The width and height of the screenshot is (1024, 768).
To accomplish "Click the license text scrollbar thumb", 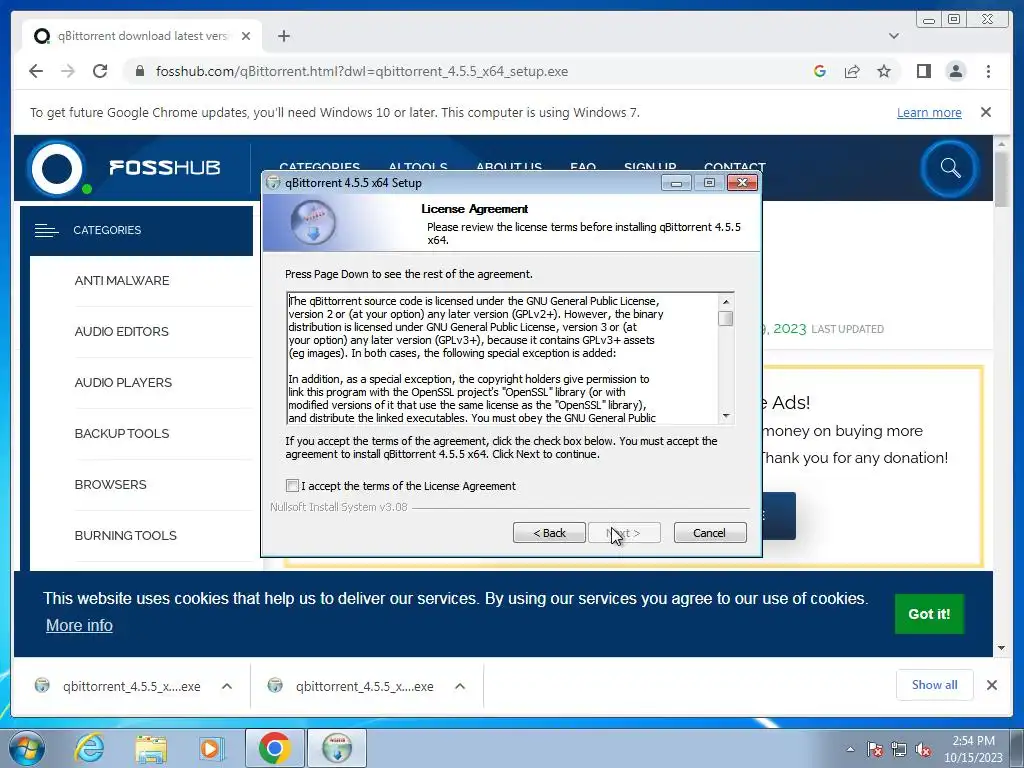I will pos(726,319).
